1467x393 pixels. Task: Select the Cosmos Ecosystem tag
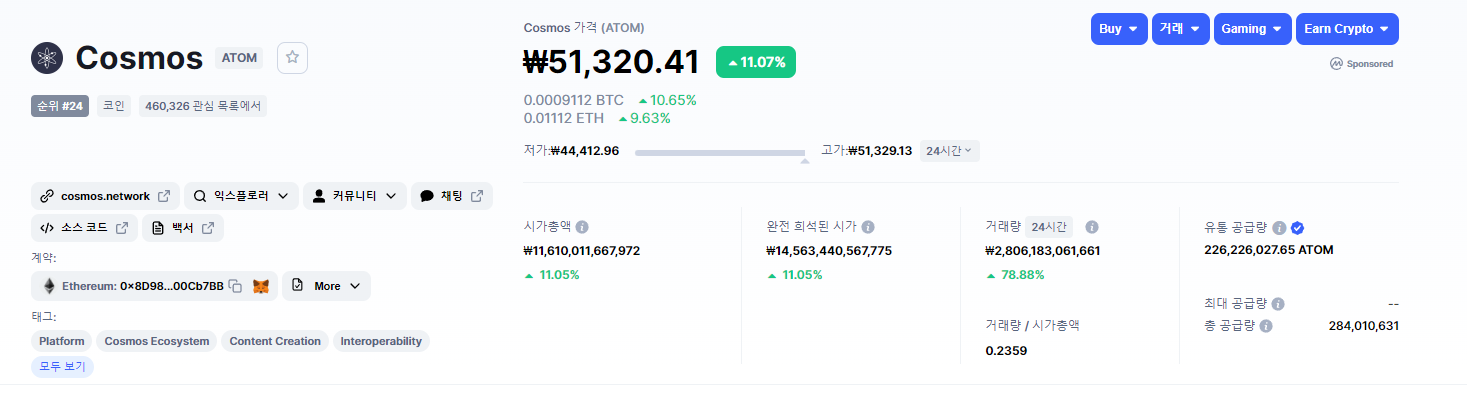(157, 341)
